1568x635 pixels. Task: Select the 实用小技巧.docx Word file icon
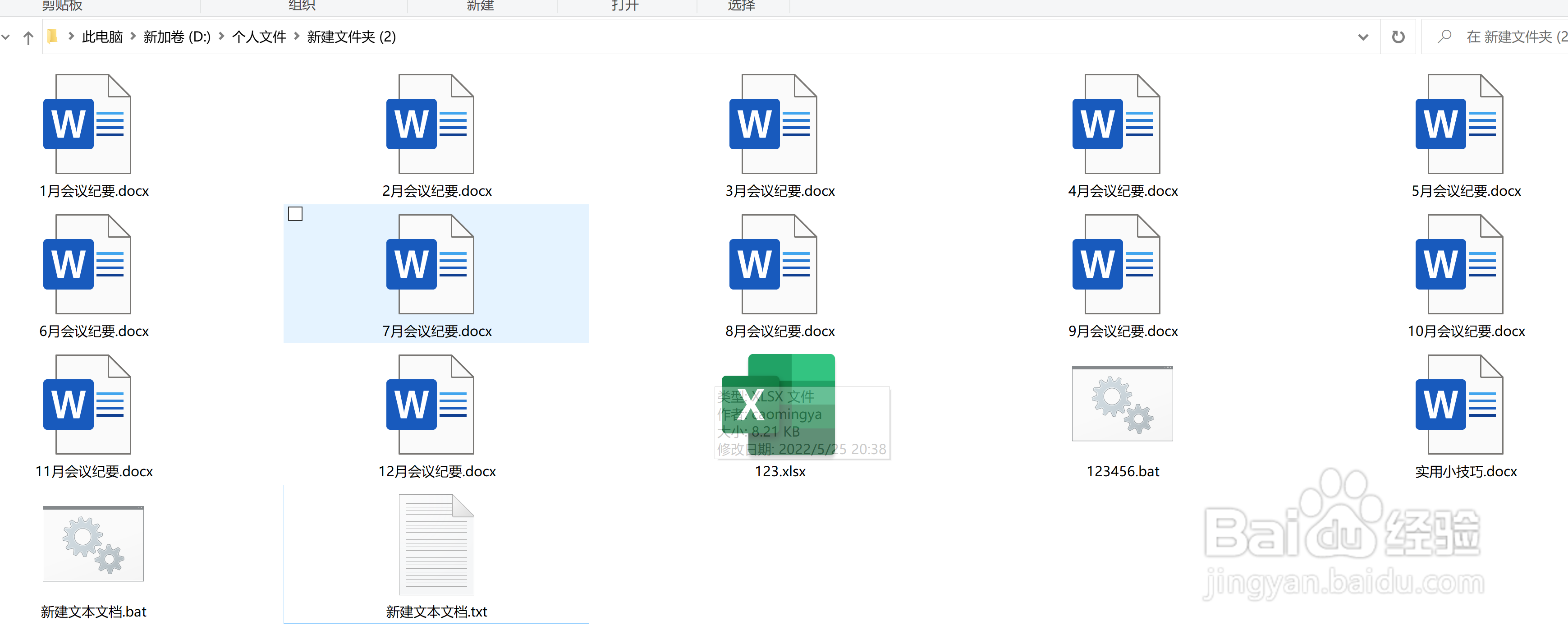click(1458, 405)
